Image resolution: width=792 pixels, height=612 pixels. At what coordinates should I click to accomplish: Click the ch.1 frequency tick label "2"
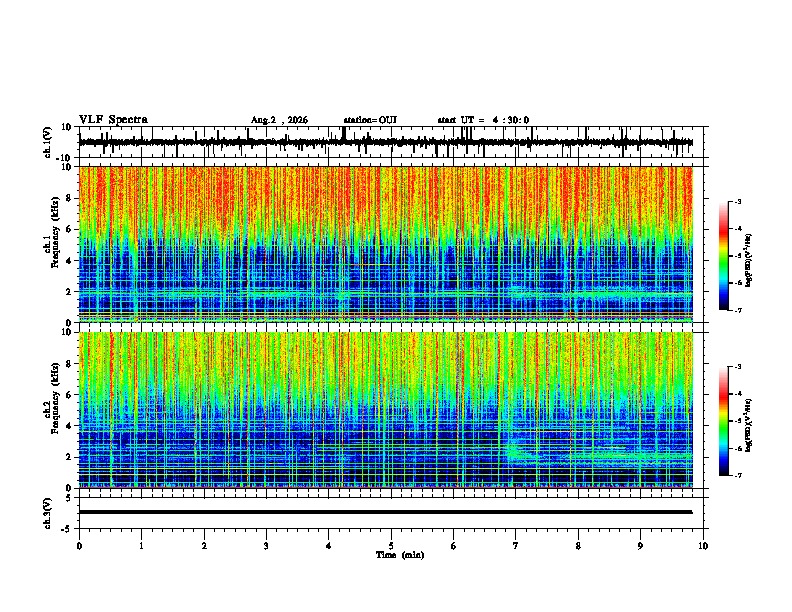(69, 292)
